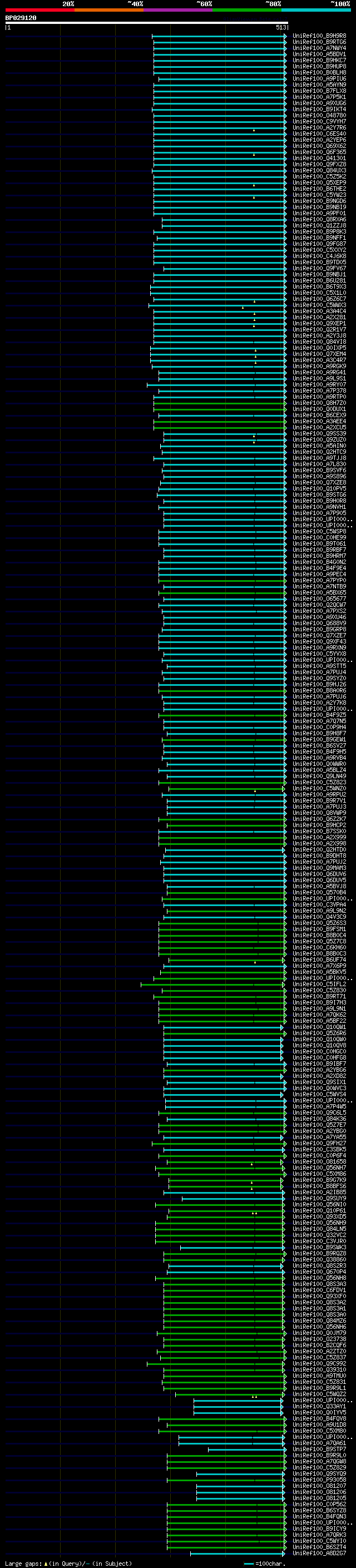
Task: Click the UniRef100_B9NGD6 label
Action: pos(319,201)
